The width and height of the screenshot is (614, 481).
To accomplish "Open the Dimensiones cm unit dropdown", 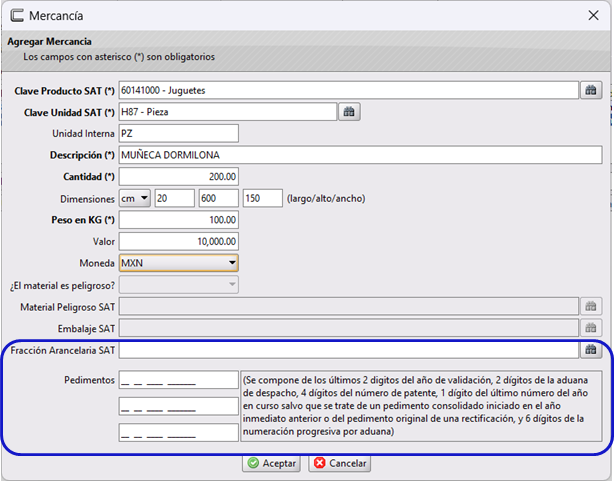I will coord(135,198).
